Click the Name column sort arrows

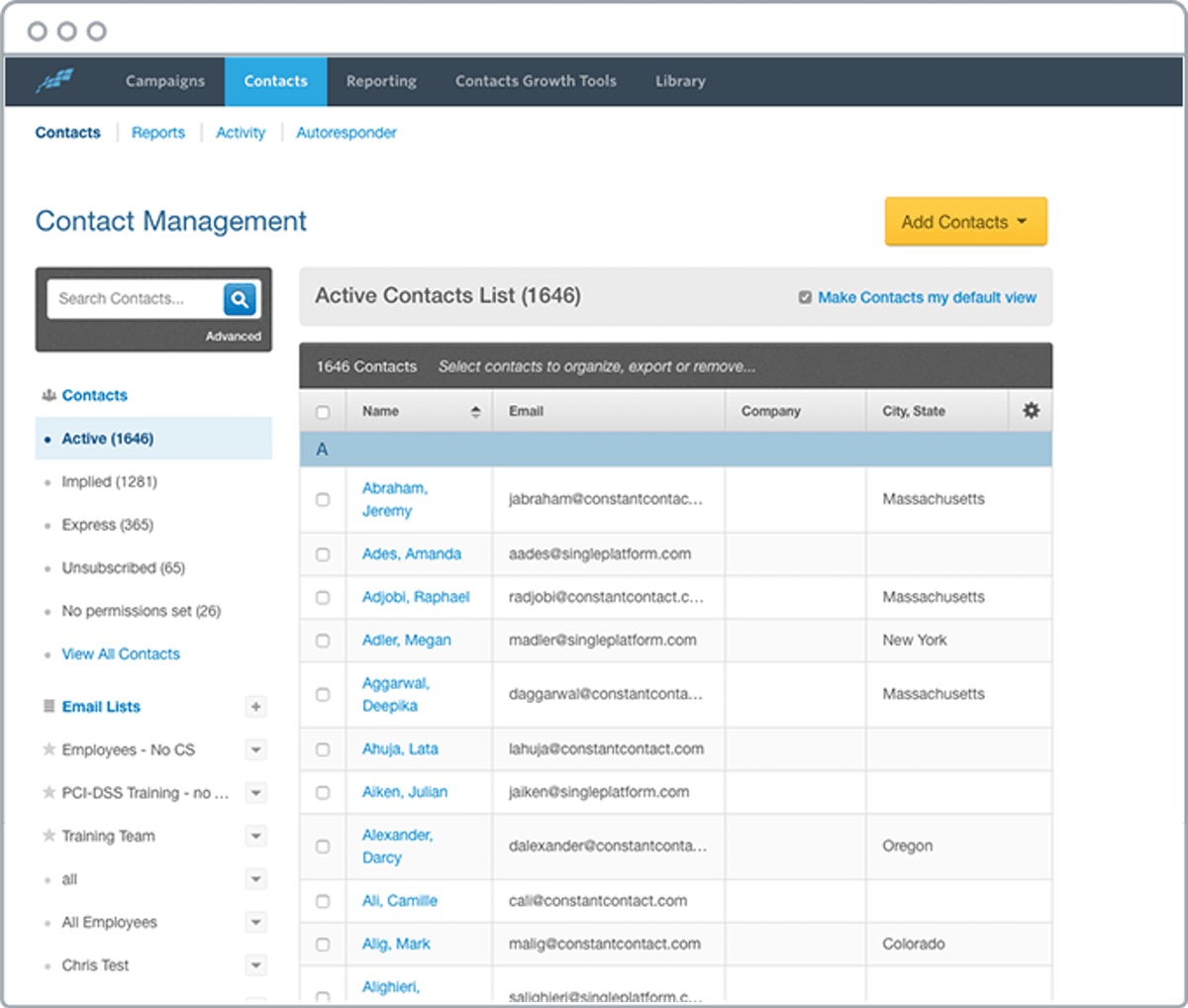coord(475,412)
